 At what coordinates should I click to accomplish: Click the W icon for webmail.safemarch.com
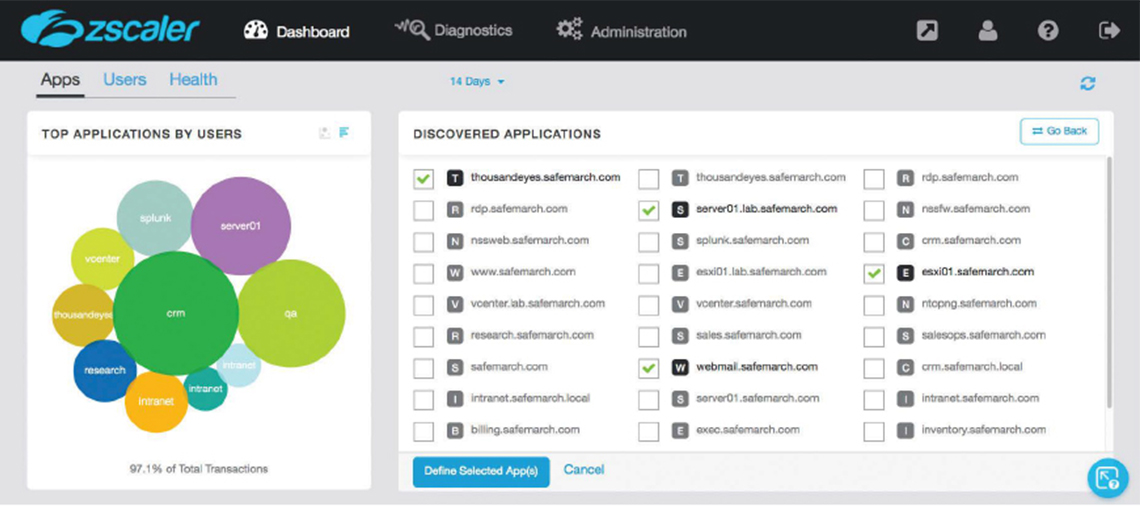point(680,367)
